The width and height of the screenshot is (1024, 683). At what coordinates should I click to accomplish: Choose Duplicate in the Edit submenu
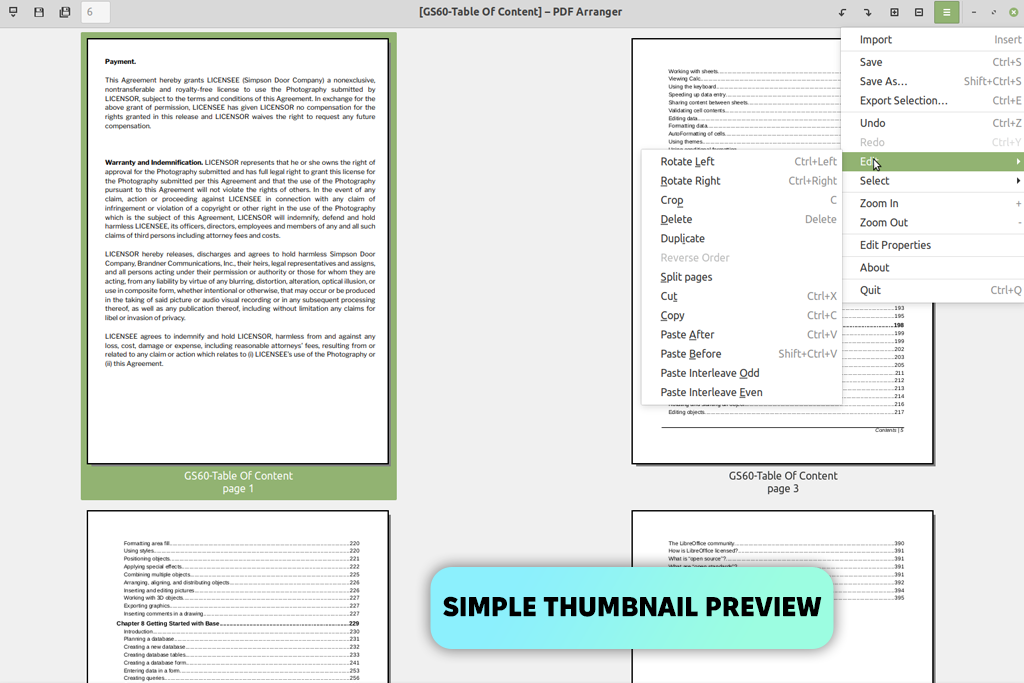pos(742,238)
